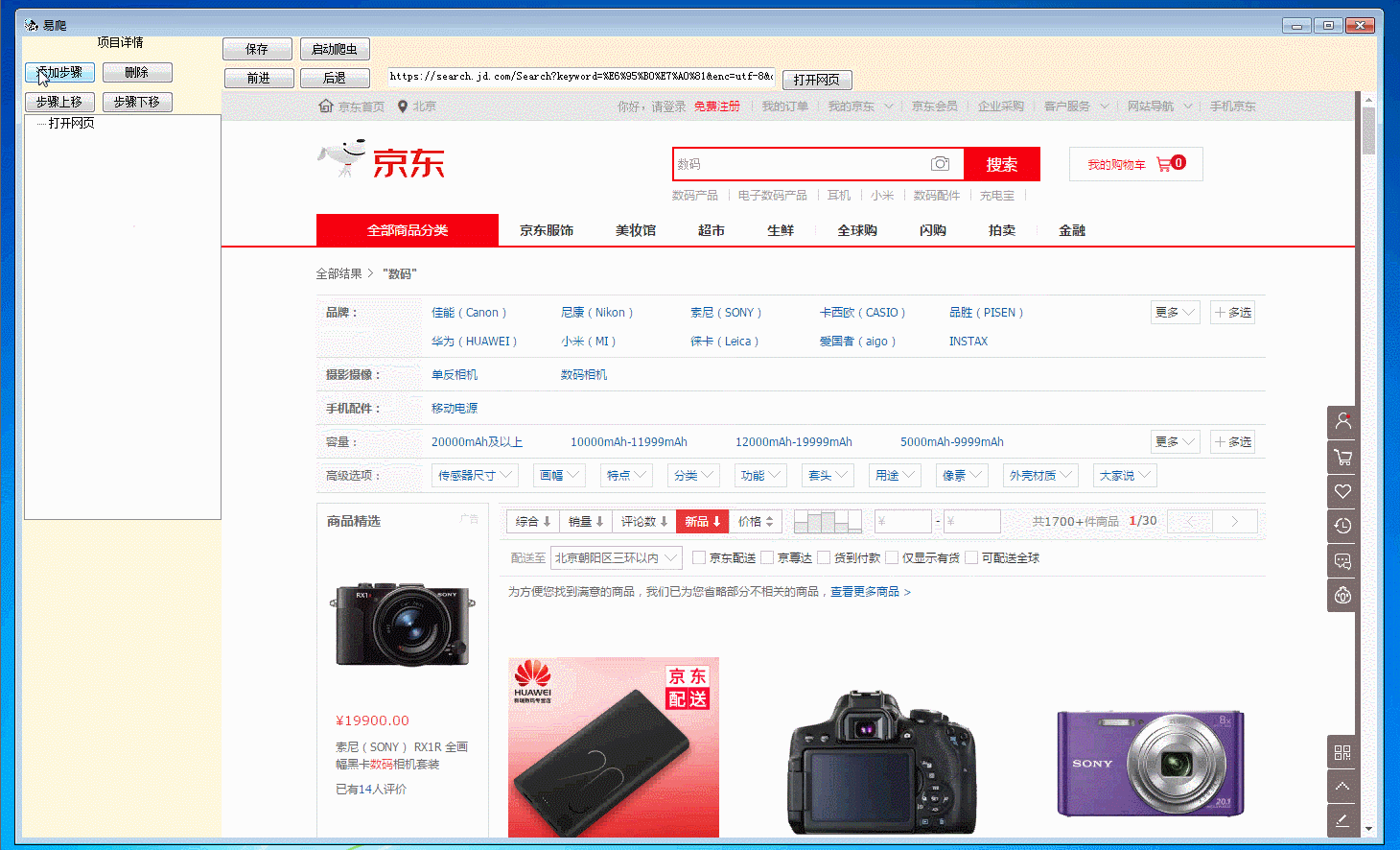
Task: Click the minimum price input field
Action: (902, 521)
